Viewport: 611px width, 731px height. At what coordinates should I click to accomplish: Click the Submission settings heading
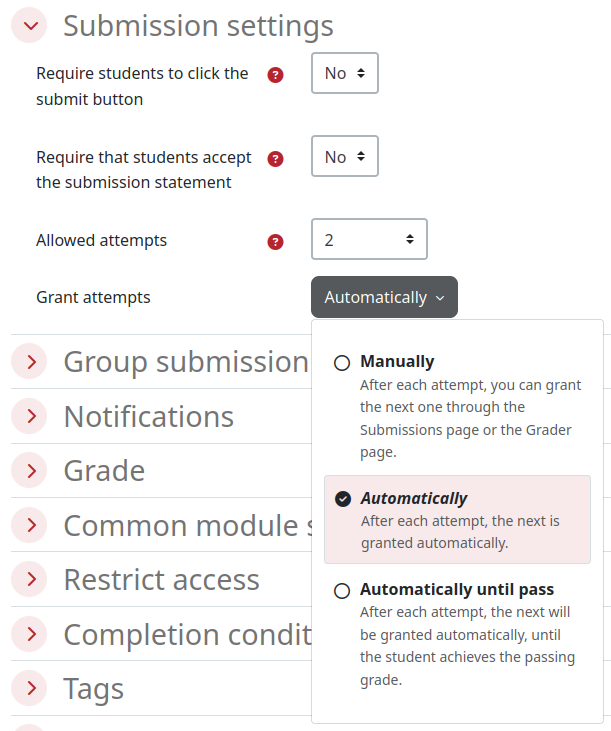pyautogui.click(x=198, y=26)
